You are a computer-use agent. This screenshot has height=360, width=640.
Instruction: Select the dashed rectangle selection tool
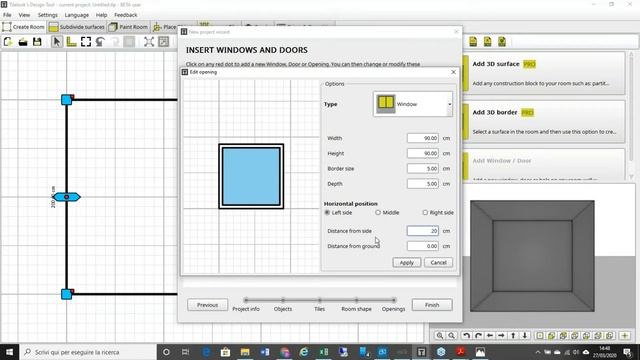86,42
